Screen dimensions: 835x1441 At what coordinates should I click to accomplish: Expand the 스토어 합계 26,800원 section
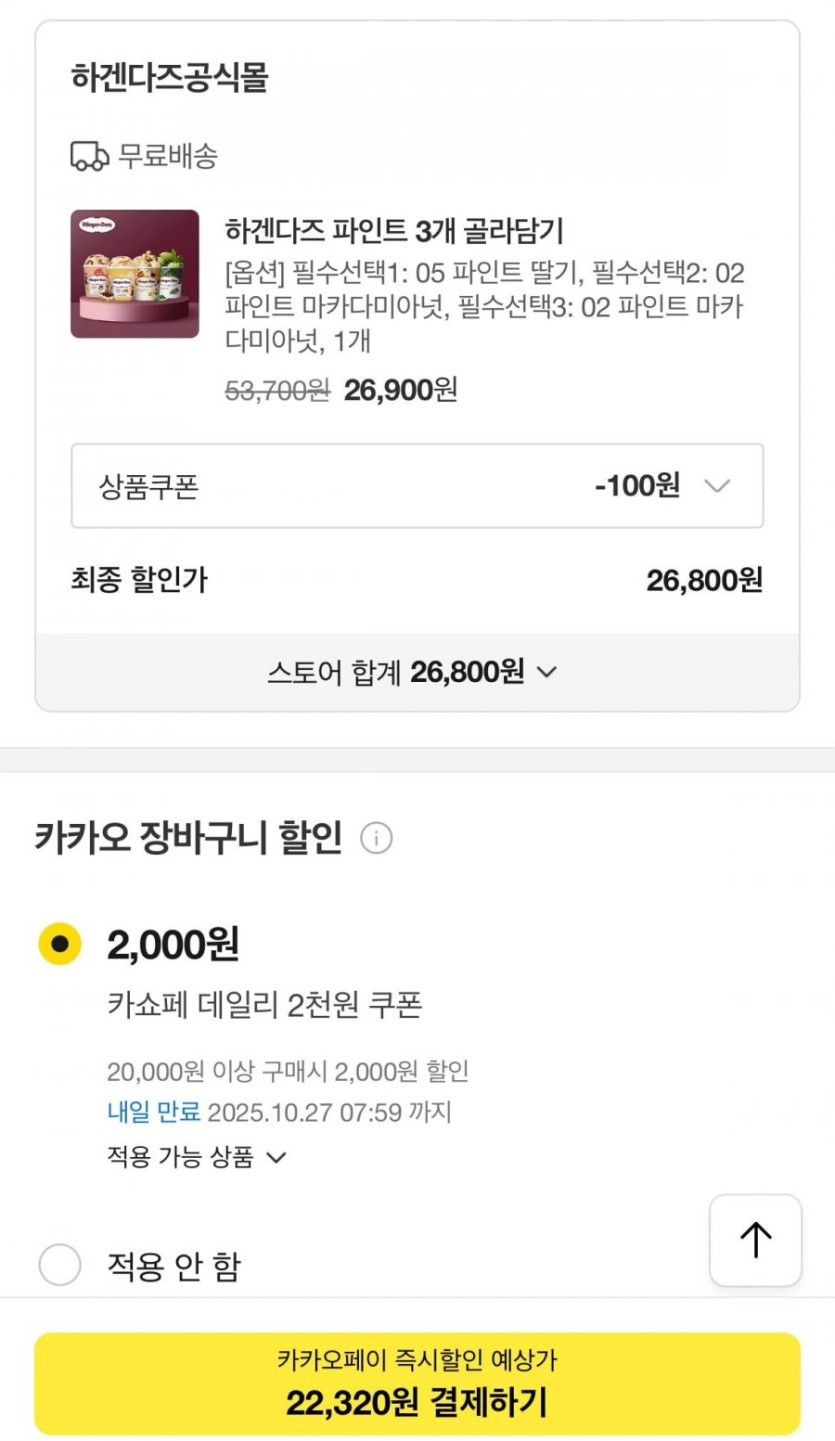[411, 672]
